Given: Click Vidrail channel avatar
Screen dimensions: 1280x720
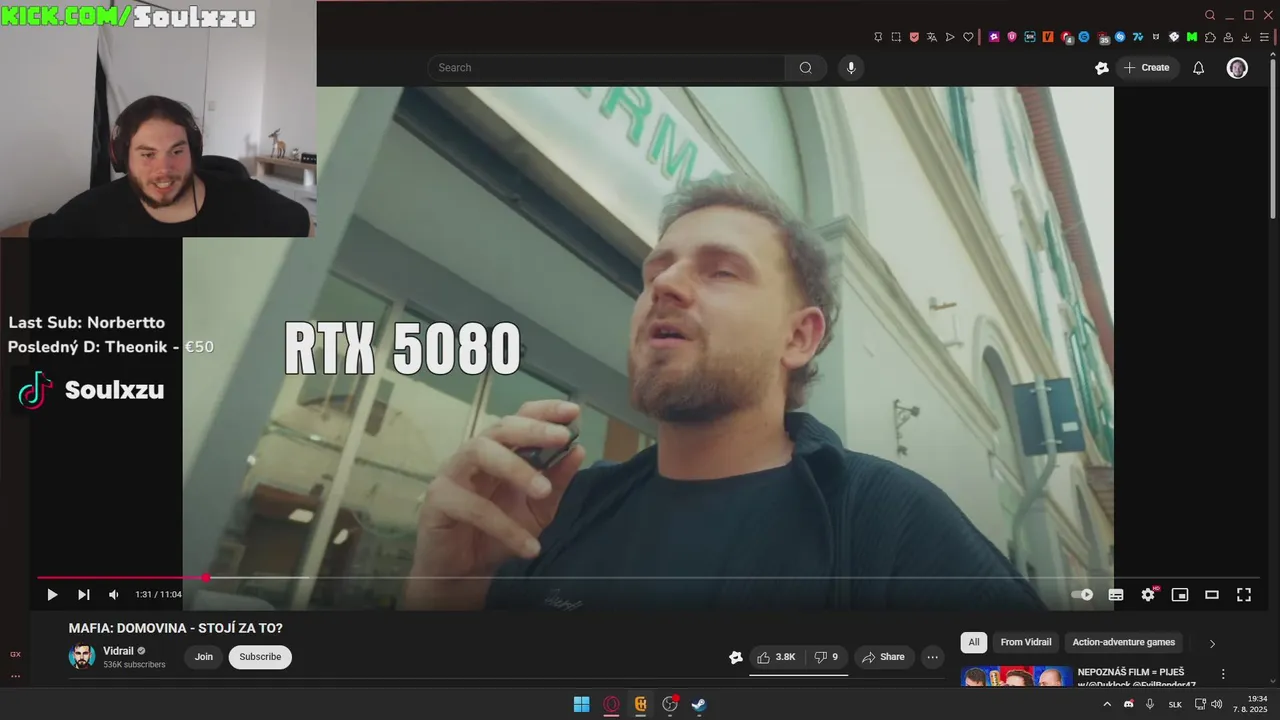Looking at the screenshot, I should coord(82,657).
